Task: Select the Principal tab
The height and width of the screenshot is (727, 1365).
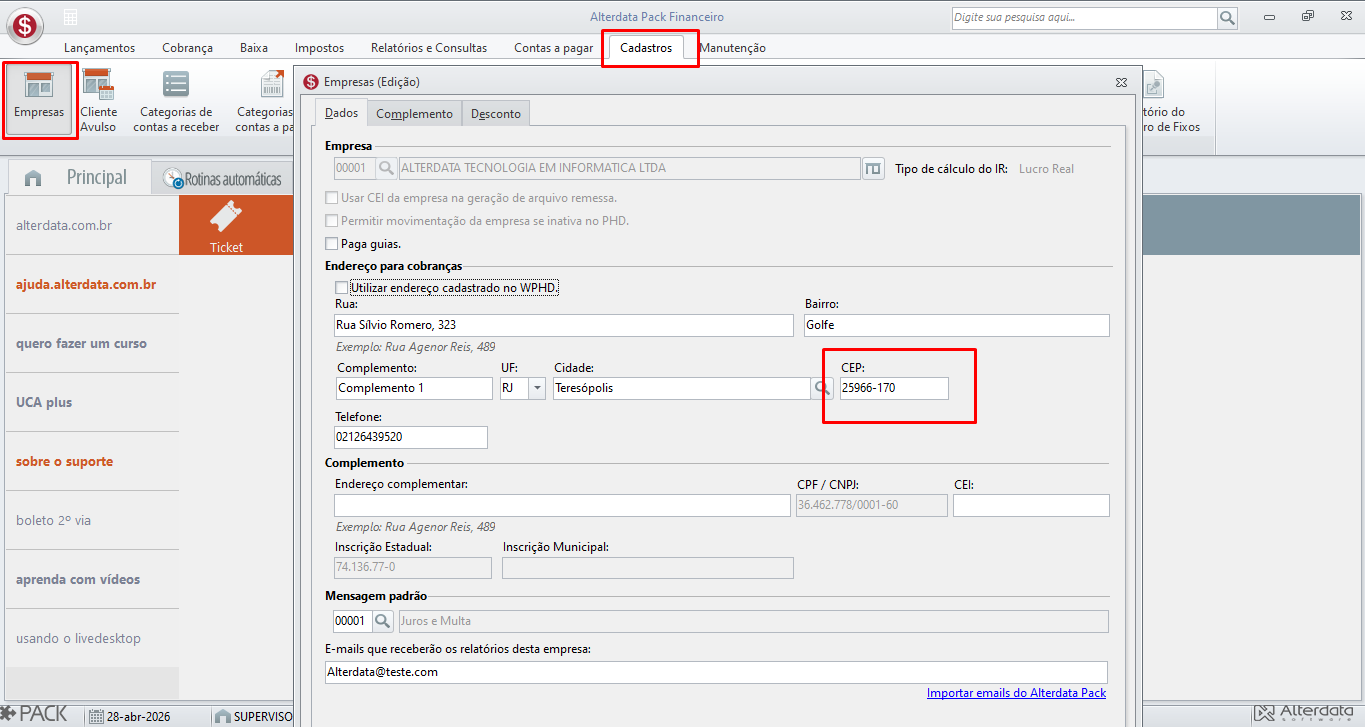Action: click(79, 178)
